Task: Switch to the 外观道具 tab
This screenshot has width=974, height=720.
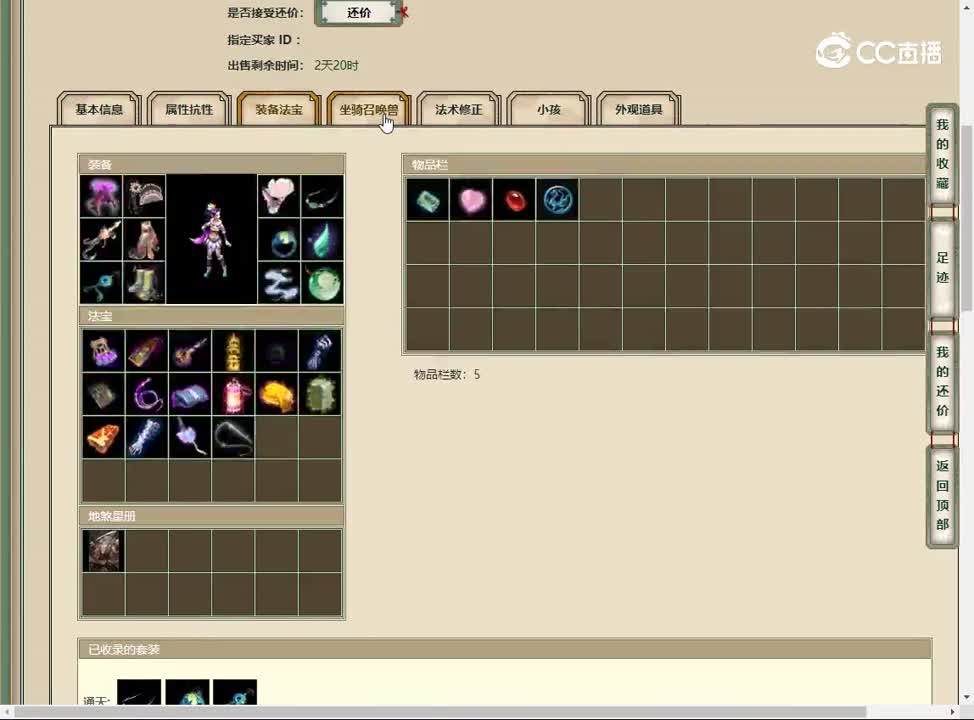Action: point(639,109)
